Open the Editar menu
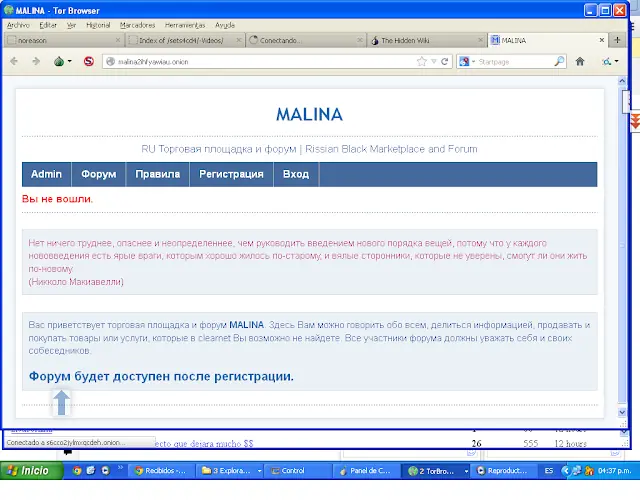The height and width of the screenshot is (500, 640). click(x=48, y=25)
